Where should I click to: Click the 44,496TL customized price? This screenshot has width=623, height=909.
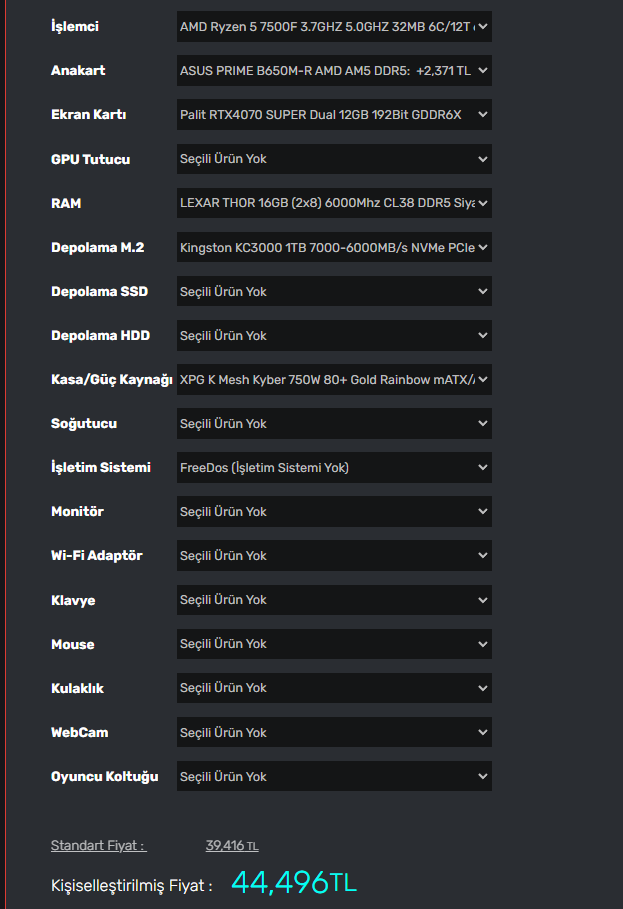[x=294, y=882]
